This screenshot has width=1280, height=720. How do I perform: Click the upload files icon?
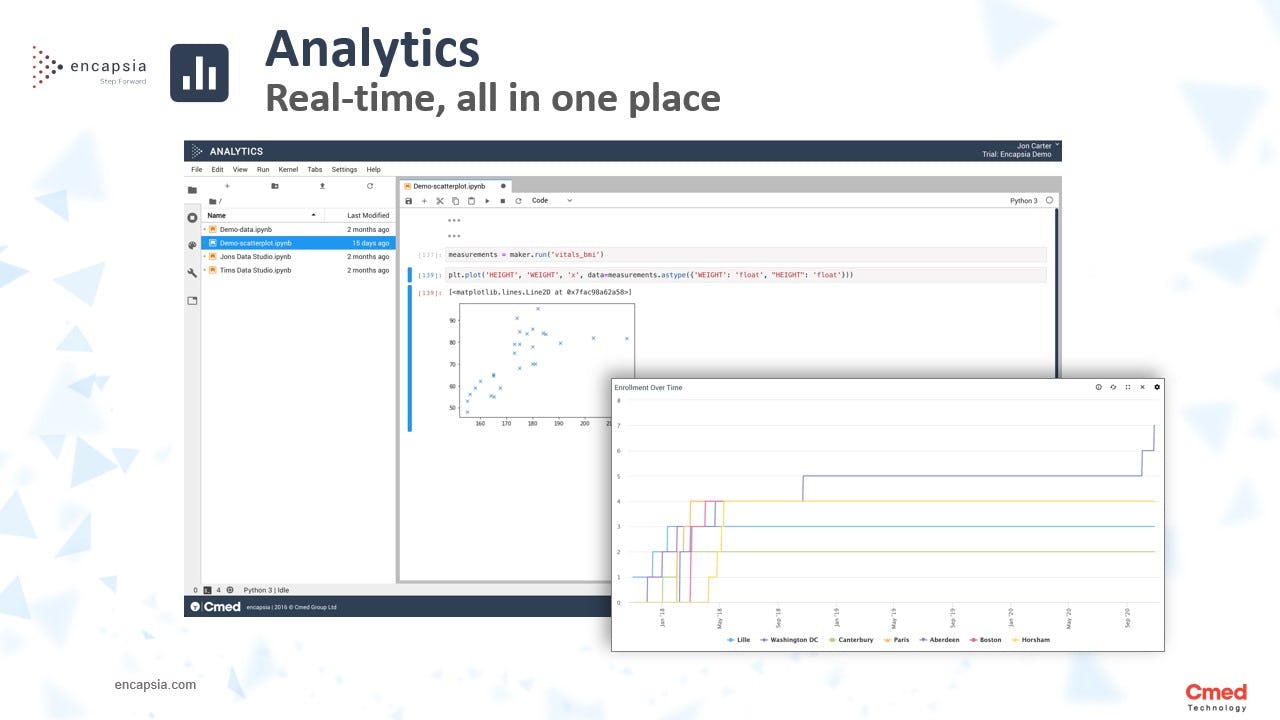pos(322,186)
